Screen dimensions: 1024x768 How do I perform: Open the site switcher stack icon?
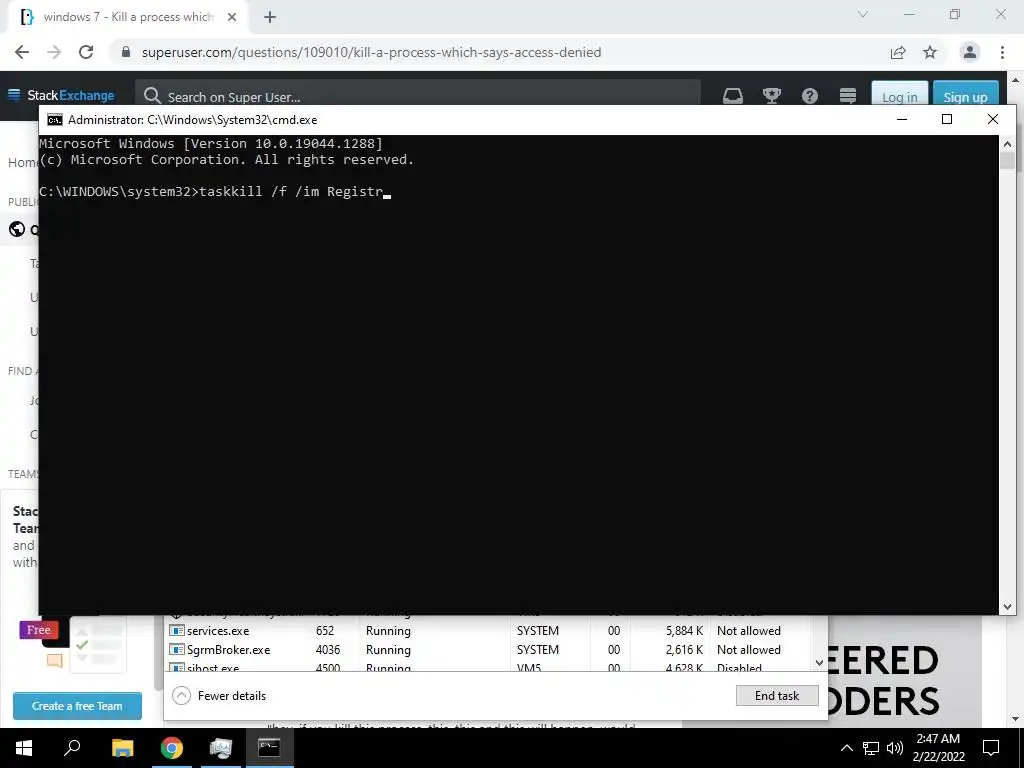(x=848, y=97)
